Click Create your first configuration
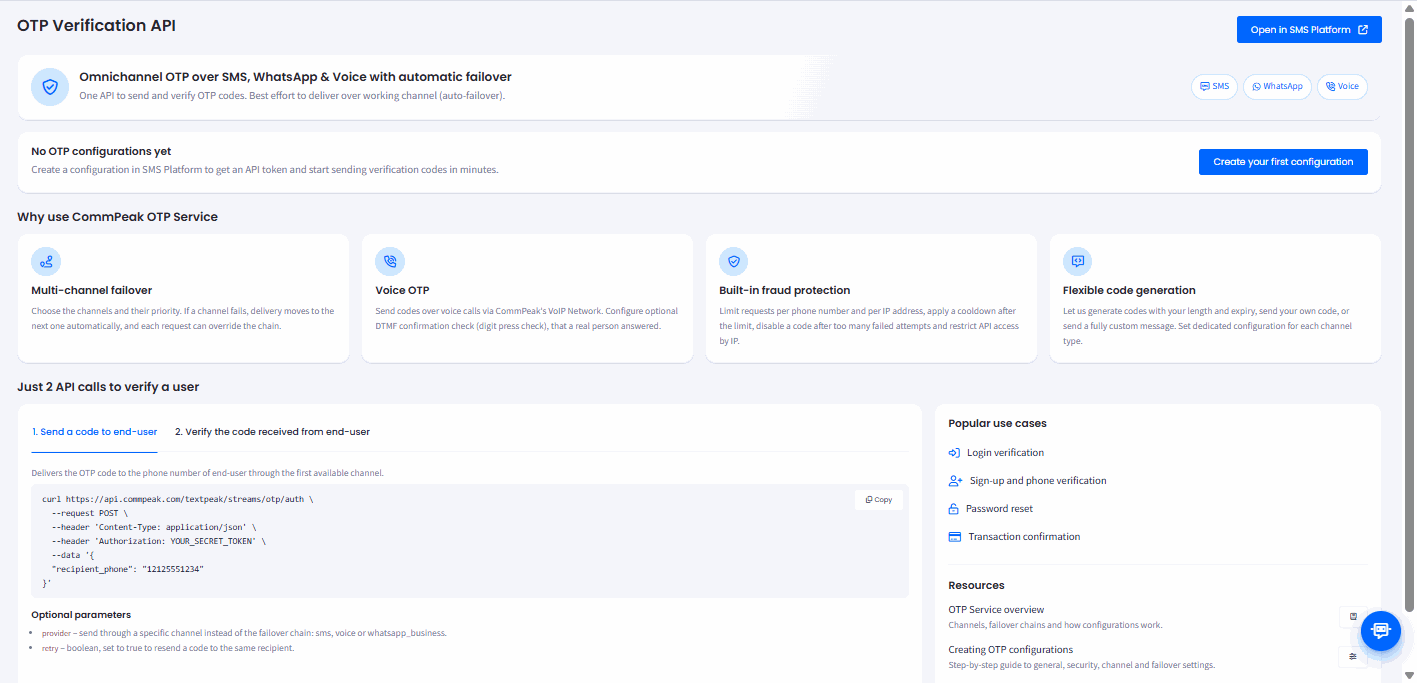The height and width of the screenshot is (683, 1417). [1283, 162]
